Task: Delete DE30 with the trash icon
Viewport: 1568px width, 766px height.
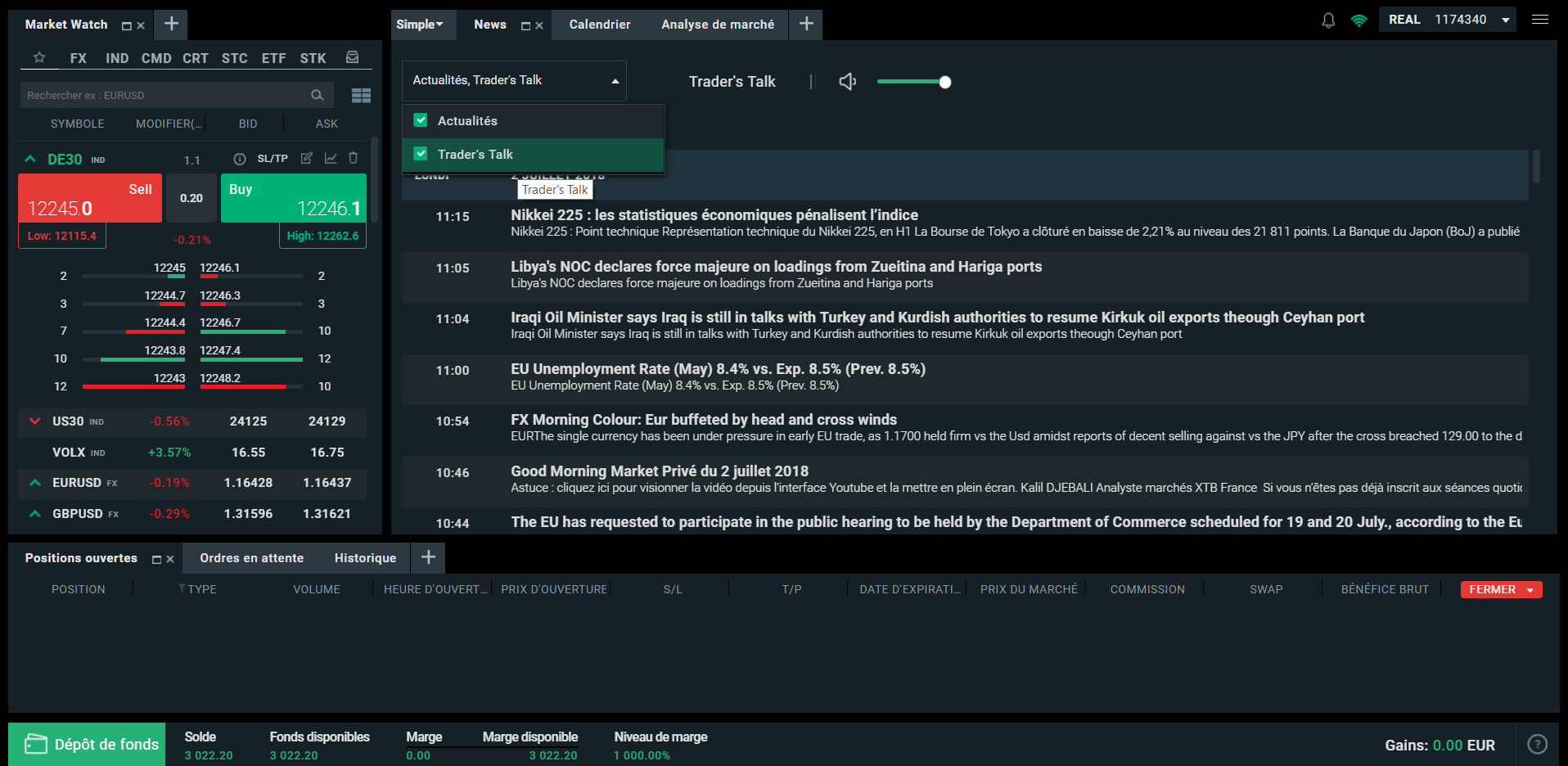Action: pyautogui.click(x=354, y=158)
